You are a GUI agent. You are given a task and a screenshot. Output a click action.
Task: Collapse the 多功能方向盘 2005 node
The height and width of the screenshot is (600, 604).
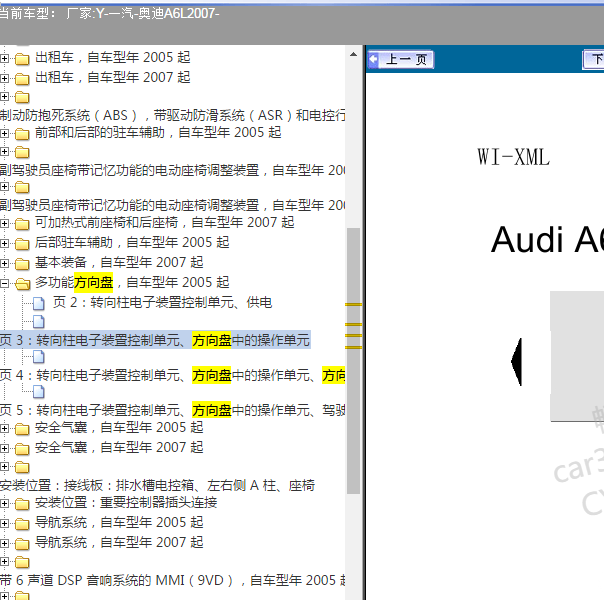(4, 283)
